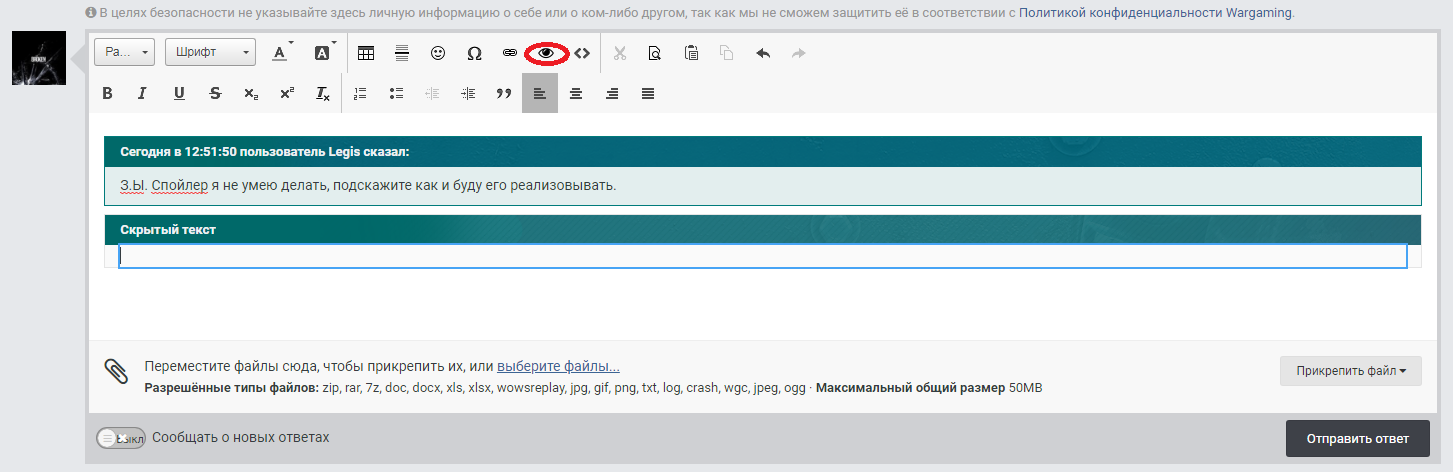Insert a block quote

click(x=504, y=93)
